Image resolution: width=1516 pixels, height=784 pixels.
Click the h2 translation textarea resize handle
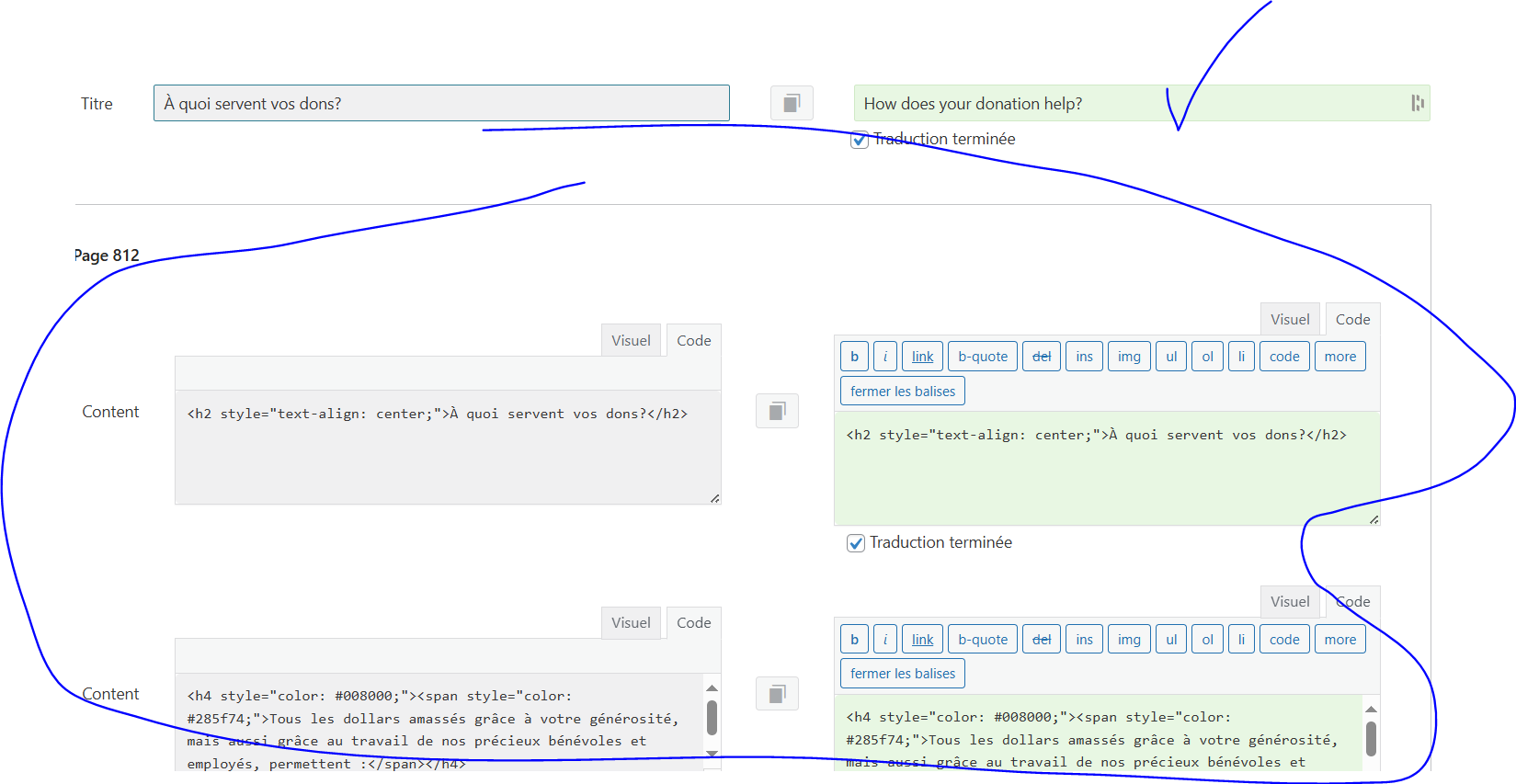pos(1374,519)
